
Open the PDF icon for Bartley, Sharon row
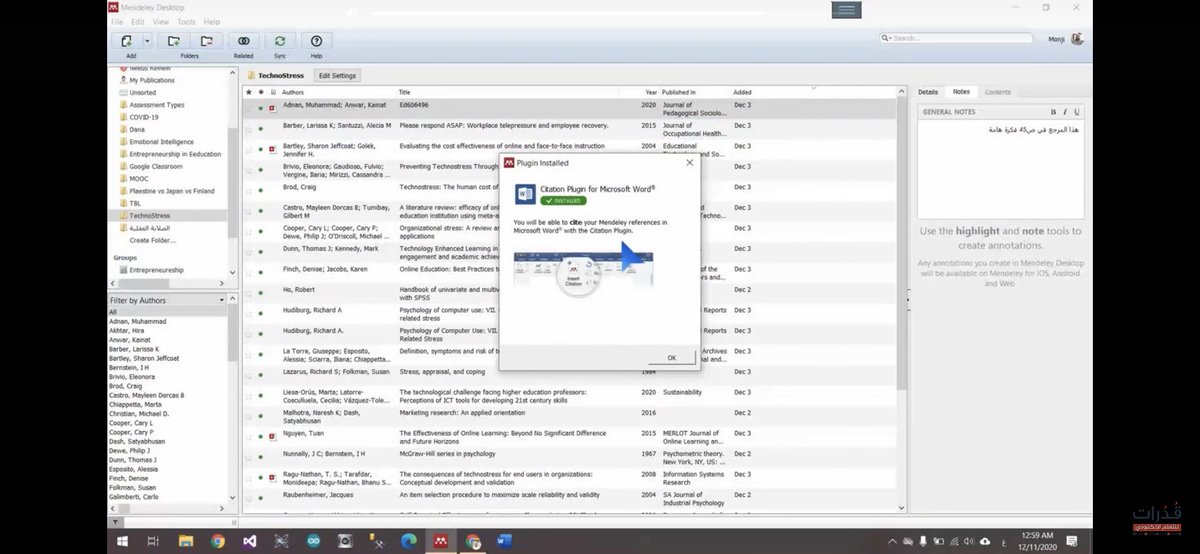272,149
